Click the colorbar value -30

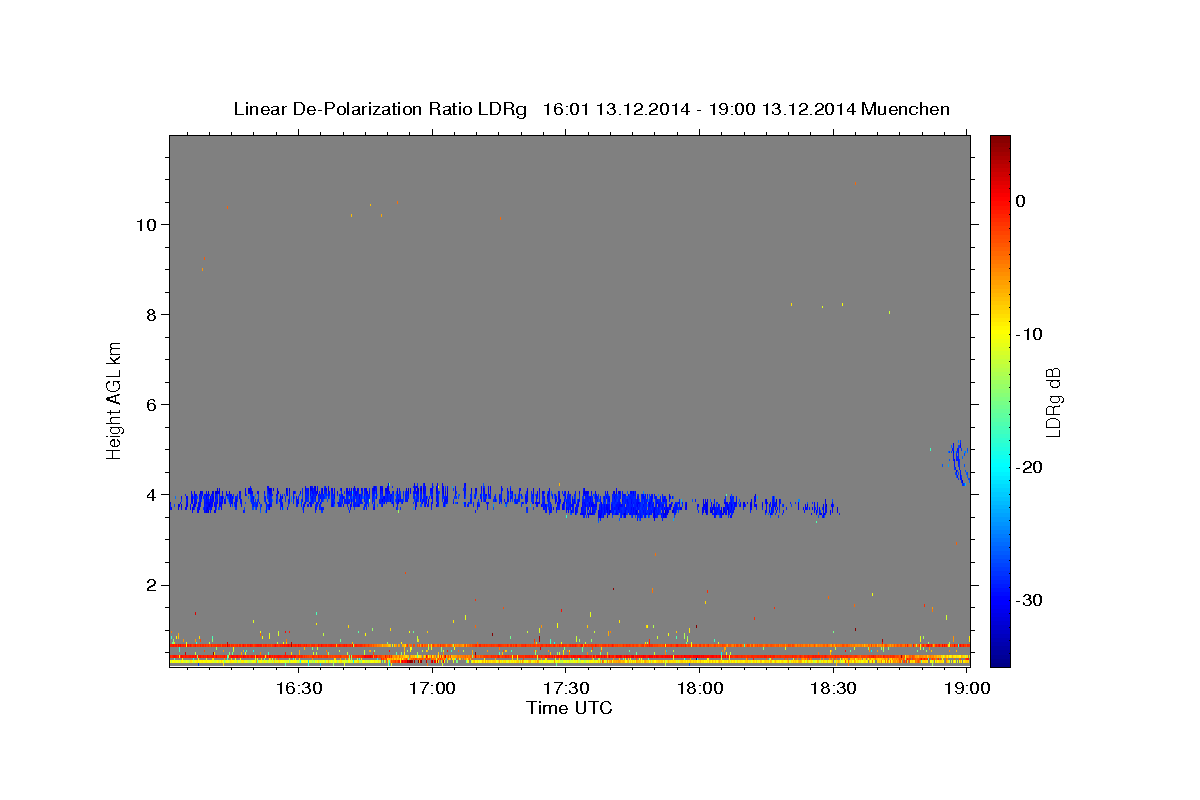(1030, 600)
